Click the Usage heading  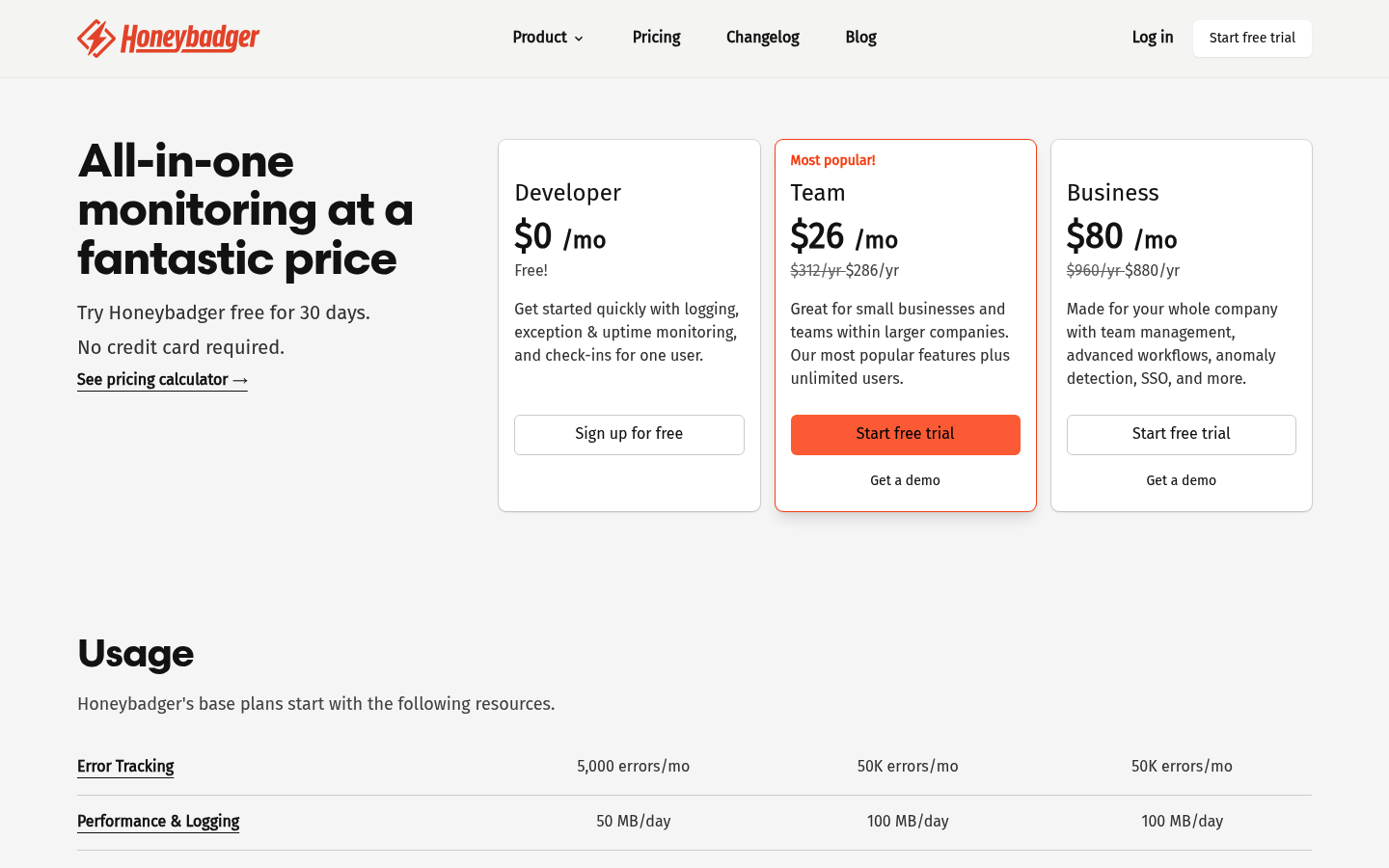tap(136, 654)
